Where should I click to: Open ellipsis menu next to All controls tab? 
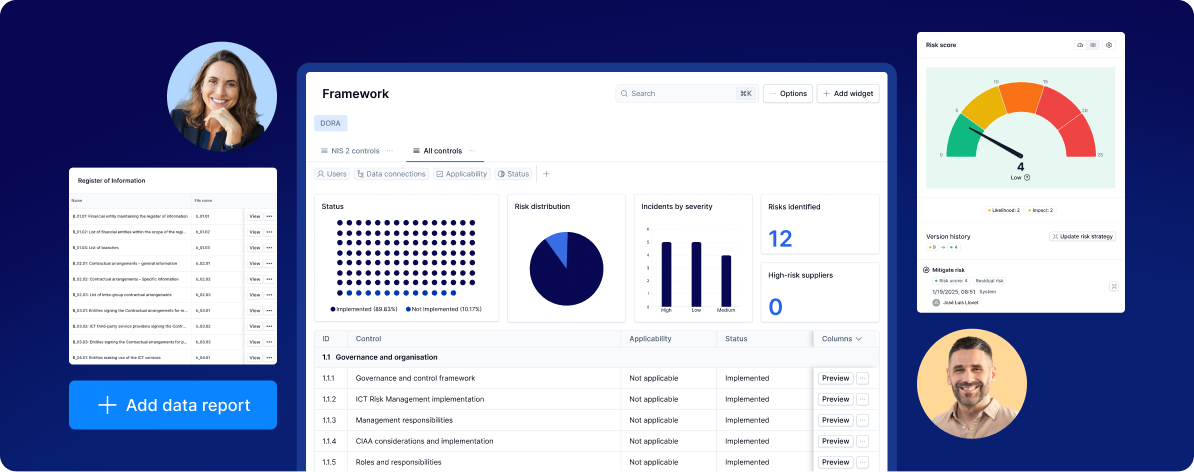tap(473, 151)
